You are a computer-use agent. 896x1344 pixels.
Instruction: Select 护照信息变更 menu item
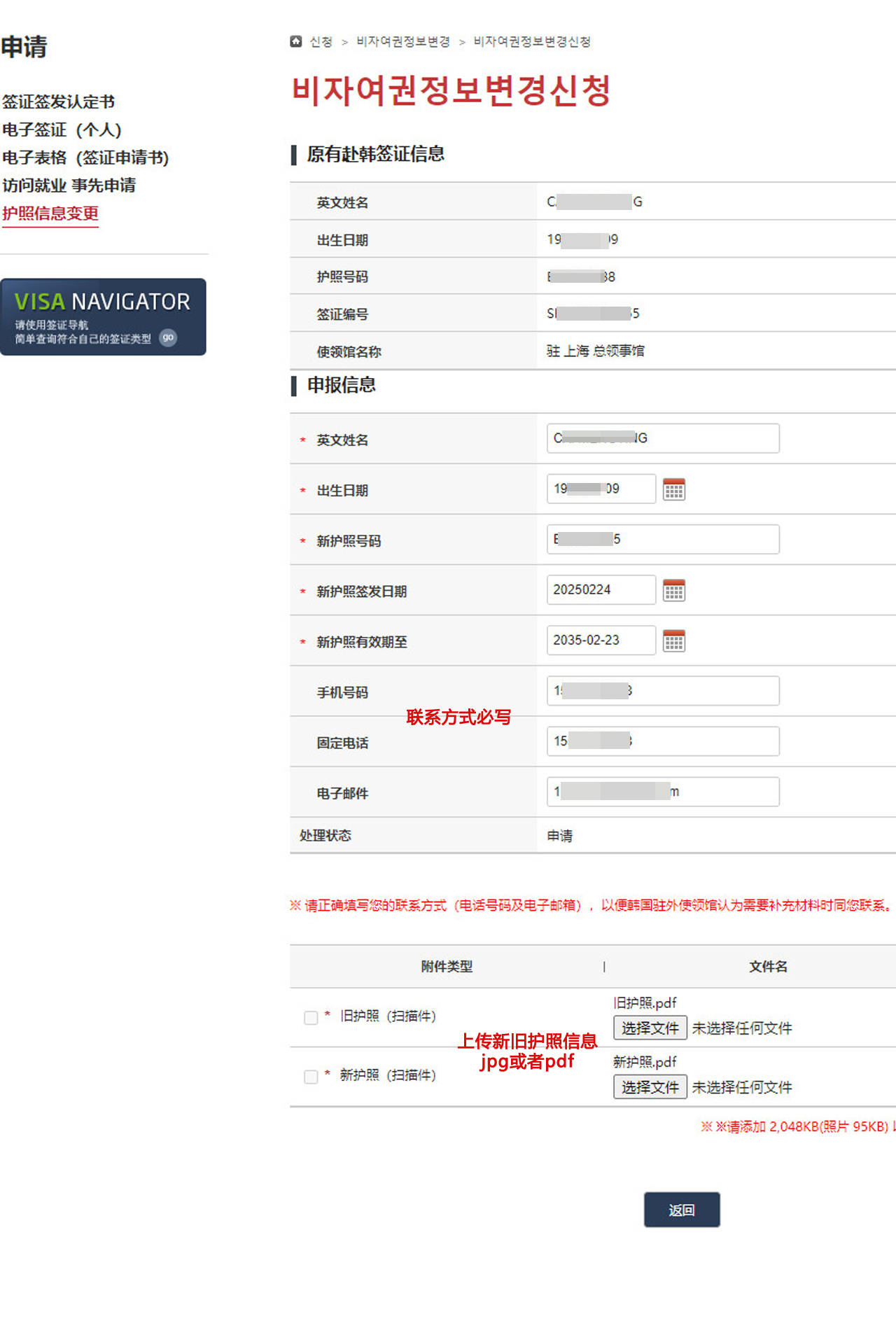pos(50,213)
